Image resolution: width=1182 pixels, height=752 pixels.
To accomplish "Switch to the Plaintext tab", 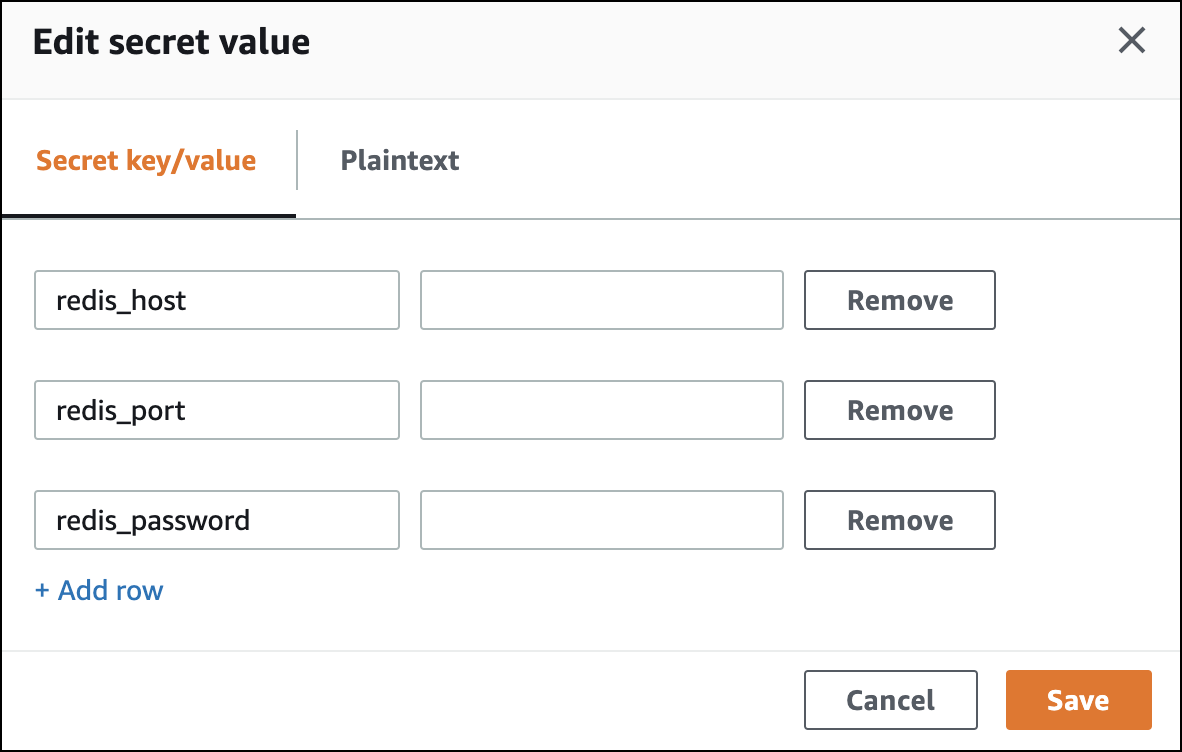I will (399, 160).
